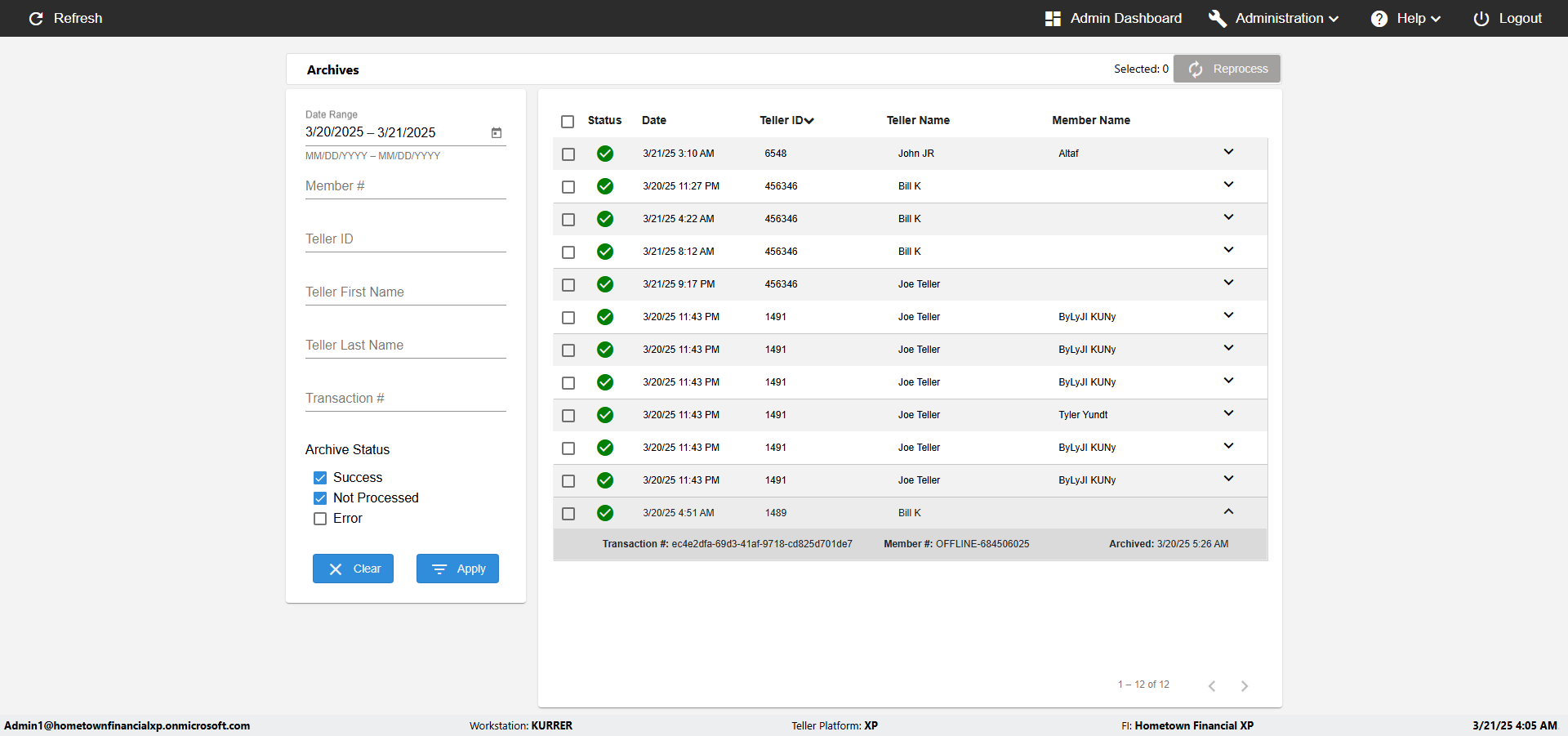Click the Refresh icon in top bar
This screenshot has width=1568, height=736.
click(36, 19)
